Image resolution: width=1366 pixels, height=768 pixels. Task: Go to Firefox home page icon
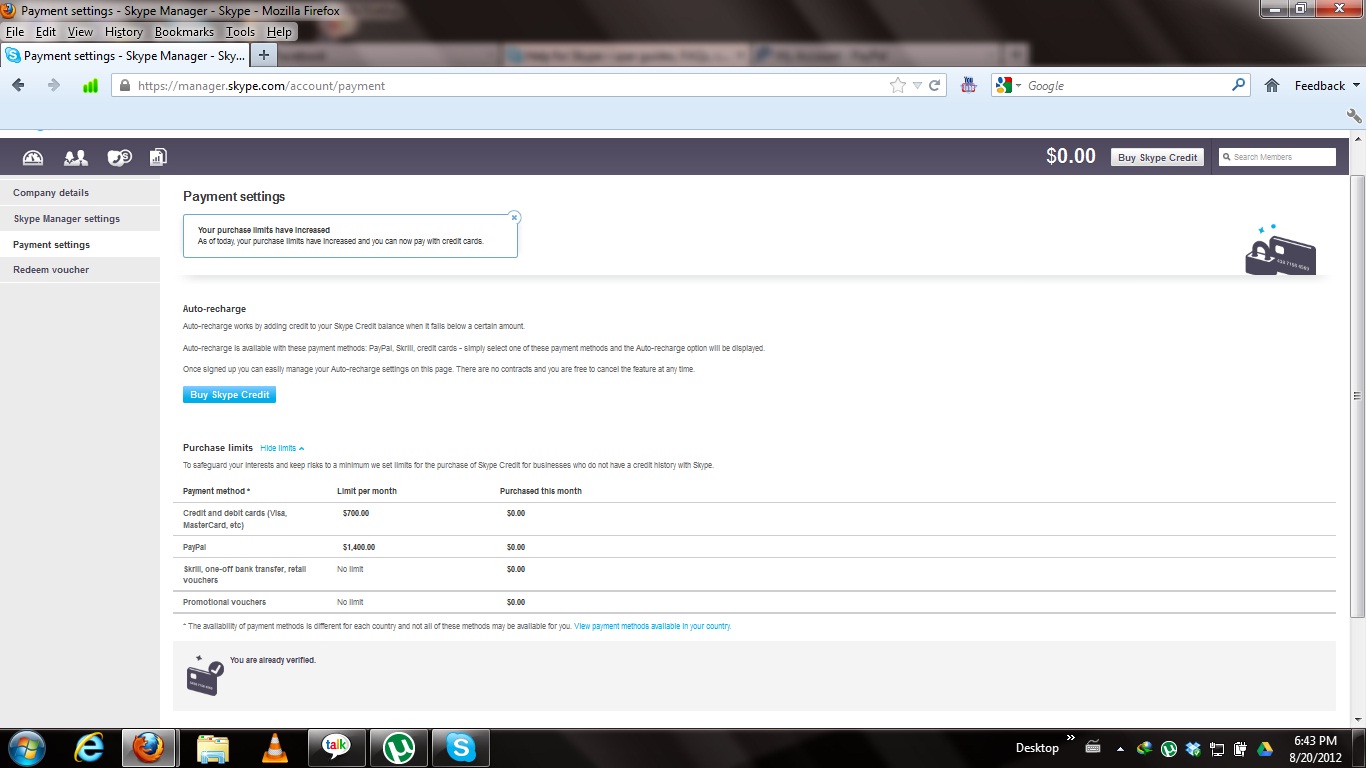pos(1272,86)
